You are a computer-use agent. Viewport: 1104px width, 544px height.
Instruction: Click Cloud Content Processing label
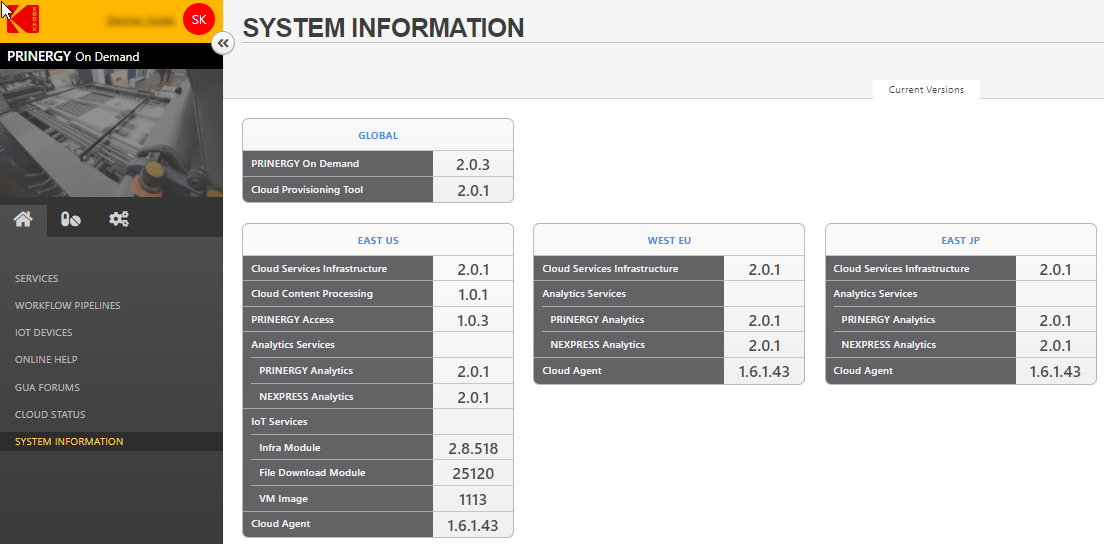[x=312, y=293]
